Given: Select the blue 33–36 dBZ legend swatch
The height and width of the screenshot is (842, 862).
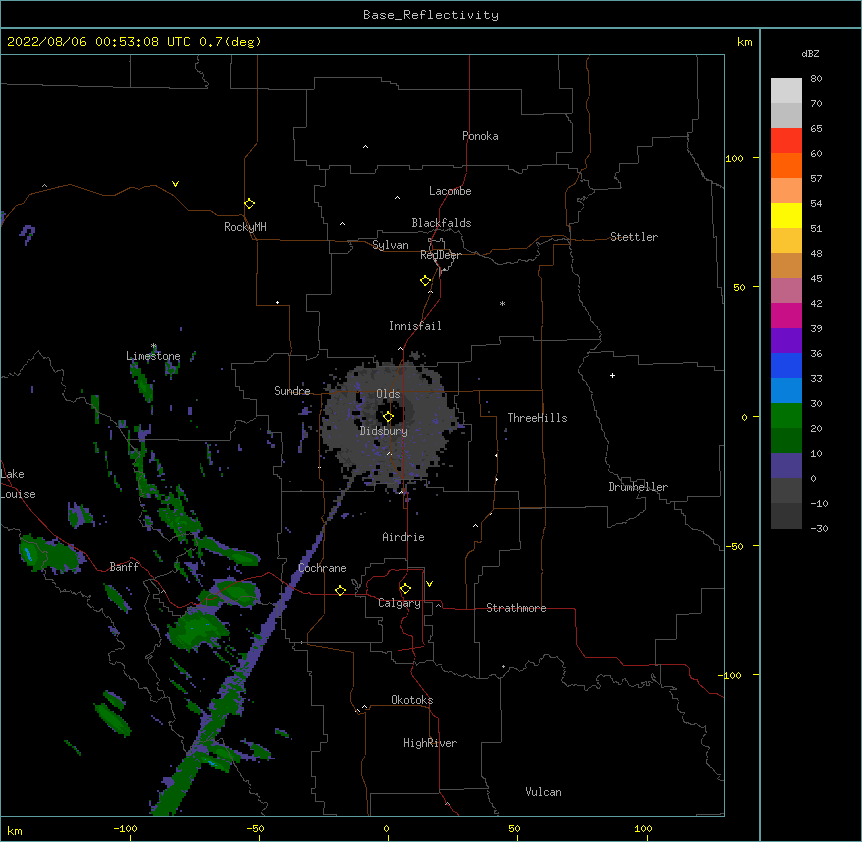Looking at the screenshot, I should coord(786,365).
